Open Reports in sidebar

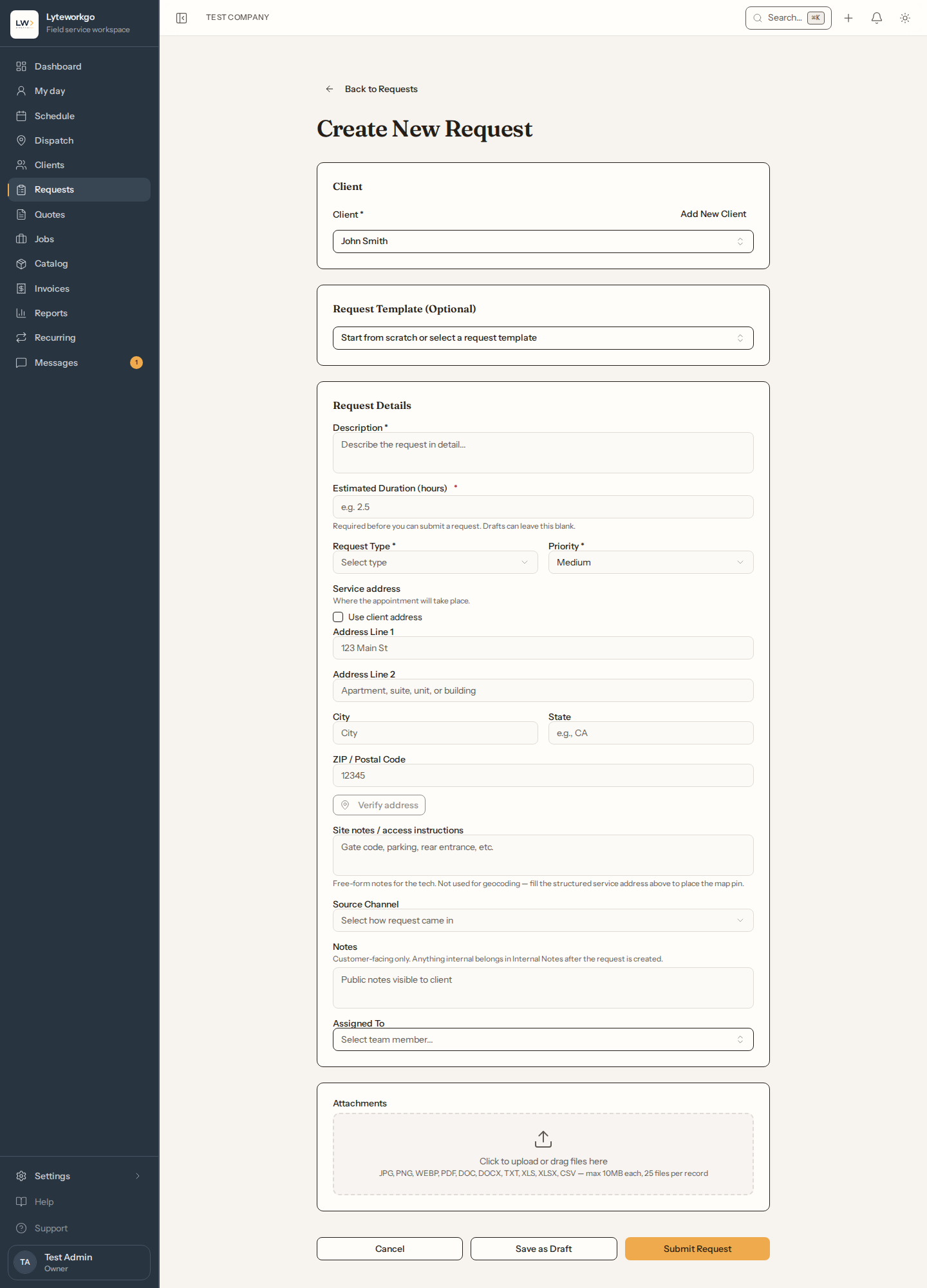tap(79, 313)
